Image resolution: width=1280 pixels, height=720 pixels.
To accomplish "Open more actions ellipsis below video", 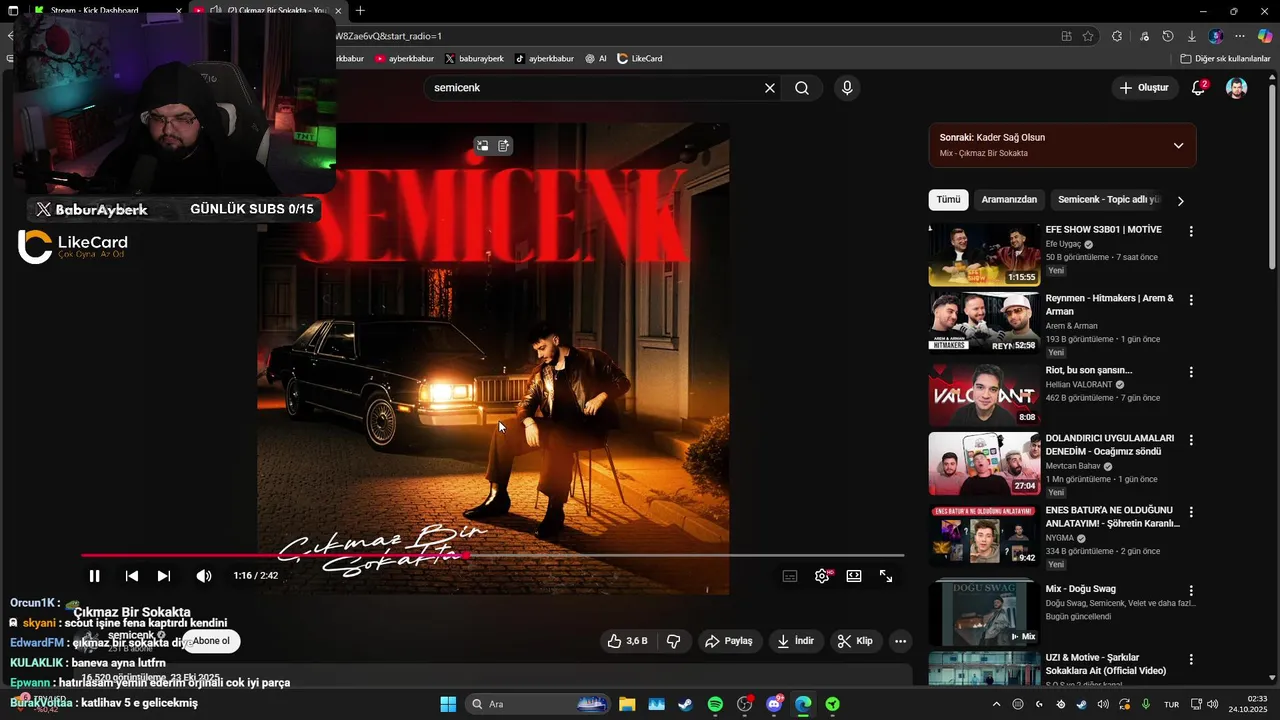I will coord(900,641).
